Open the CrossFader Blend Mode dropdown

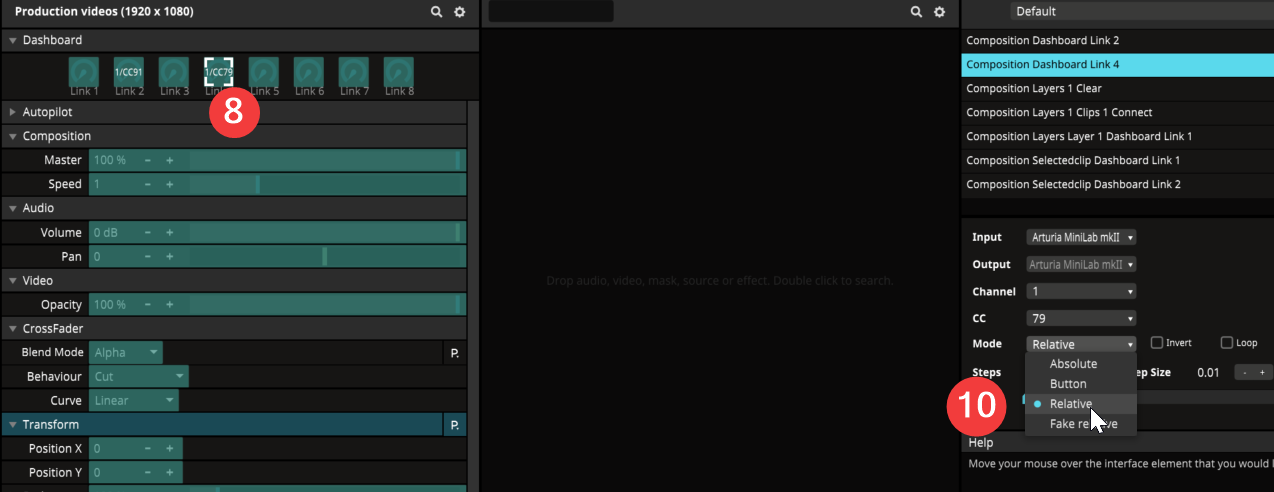(126, 352)
